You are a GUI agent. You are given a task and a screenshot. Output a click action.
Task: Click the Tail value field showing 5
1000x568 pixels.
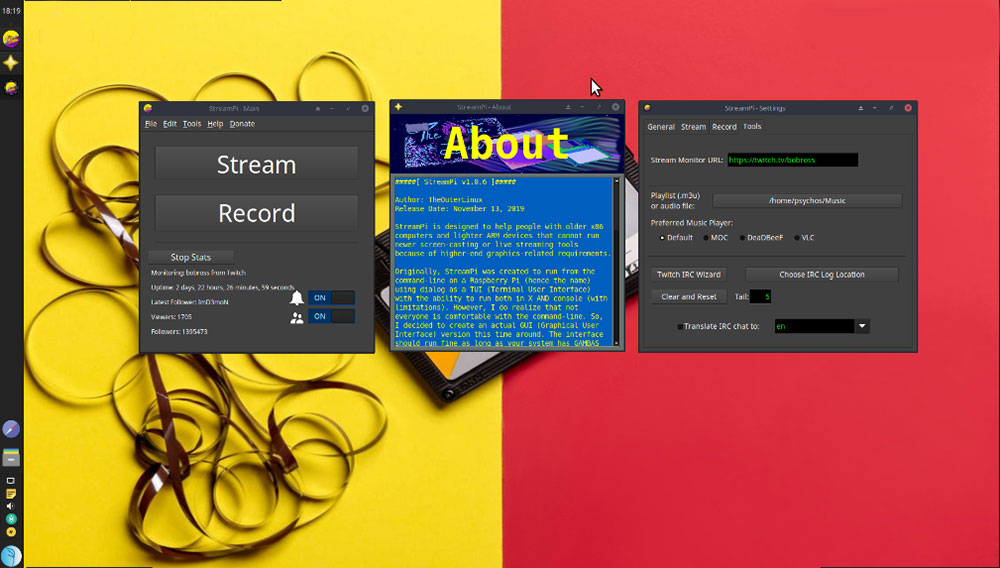coord(760,296)
